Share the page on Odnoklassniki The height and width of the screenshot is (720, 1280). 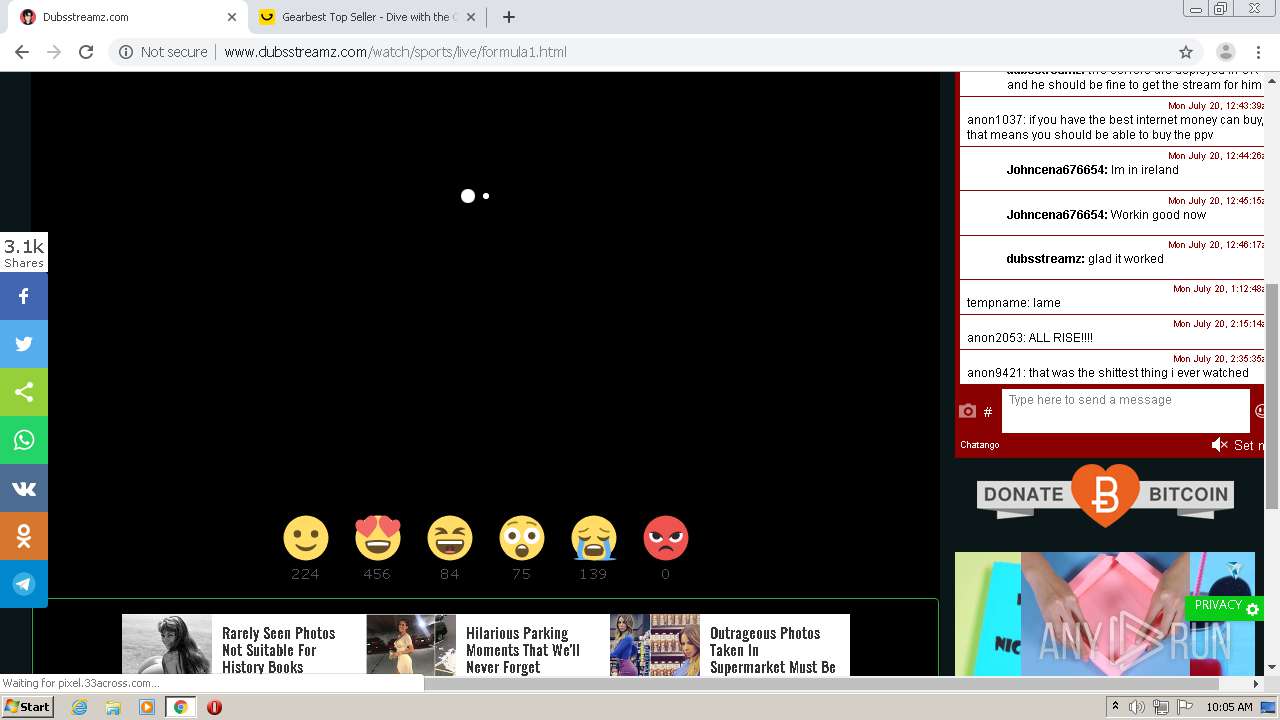click(x=24, y=536)
